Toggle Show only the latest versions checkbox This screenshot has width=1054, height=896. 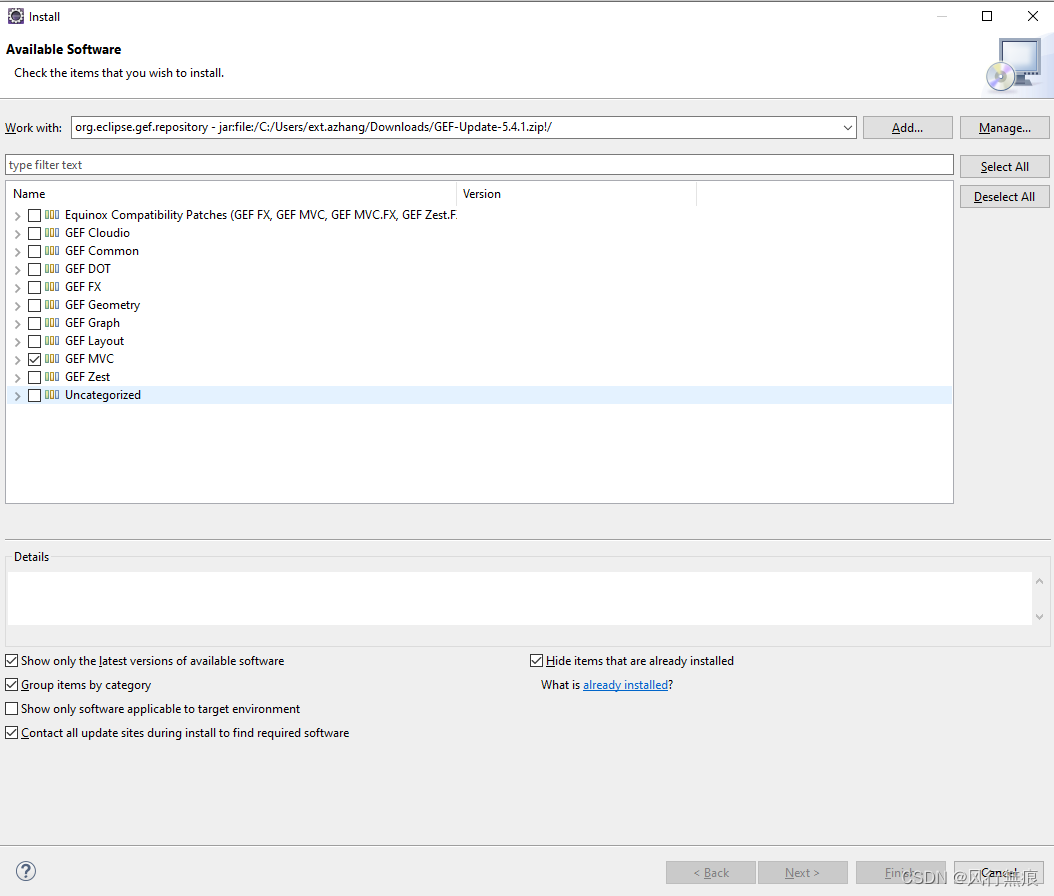[11, 661]
